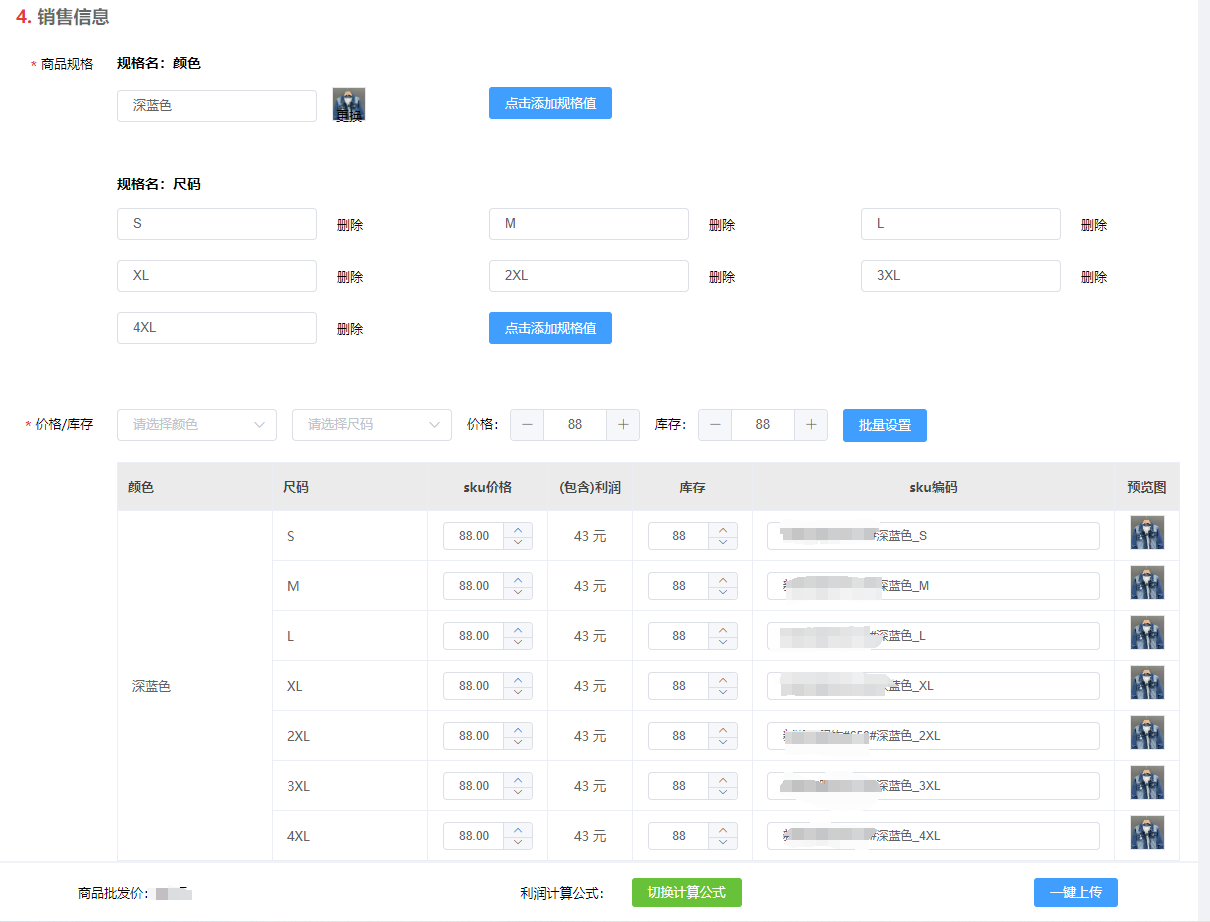The height and width of the screenshot is (922, 1210).
Task: Click 批量设置 batch set button
Action: [885, 425]
